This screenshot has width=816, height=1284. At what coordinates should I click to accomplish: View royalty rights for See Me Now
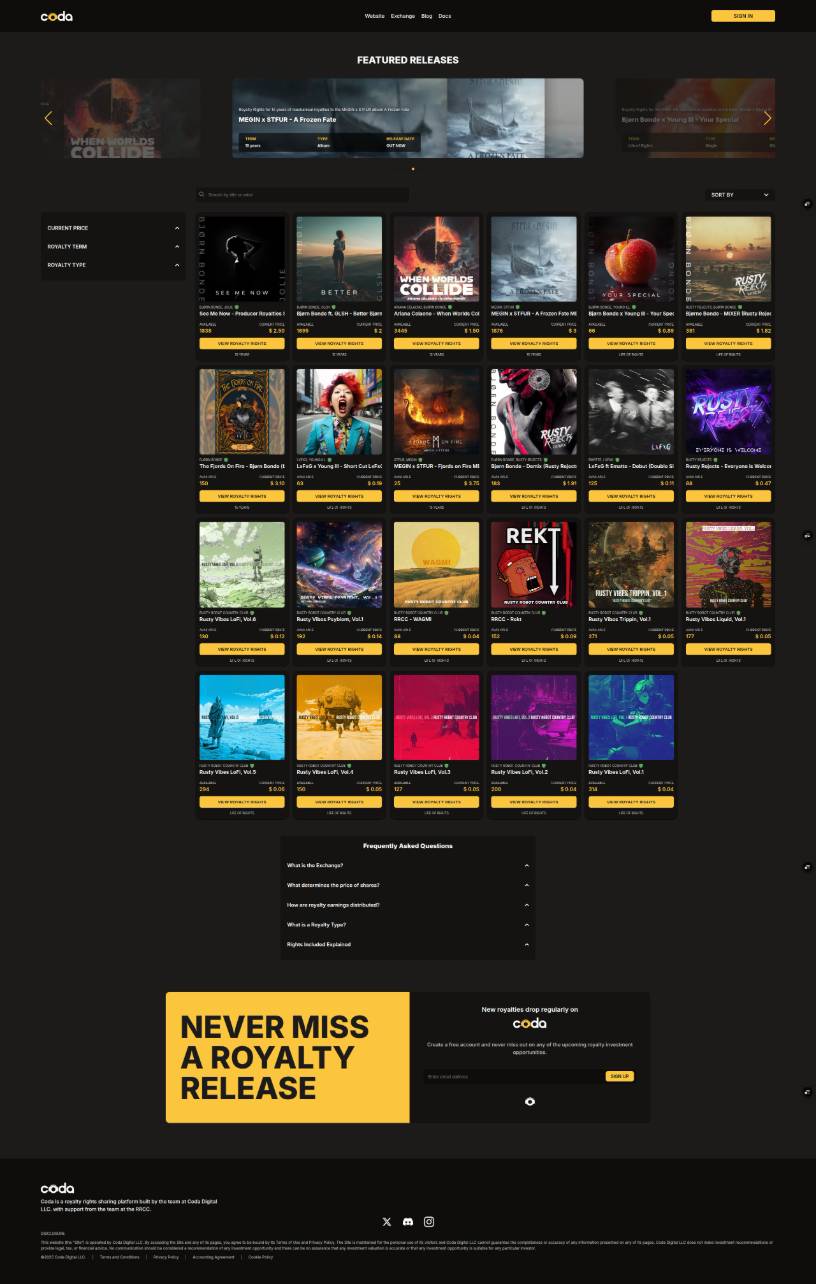tap(242, 343)
